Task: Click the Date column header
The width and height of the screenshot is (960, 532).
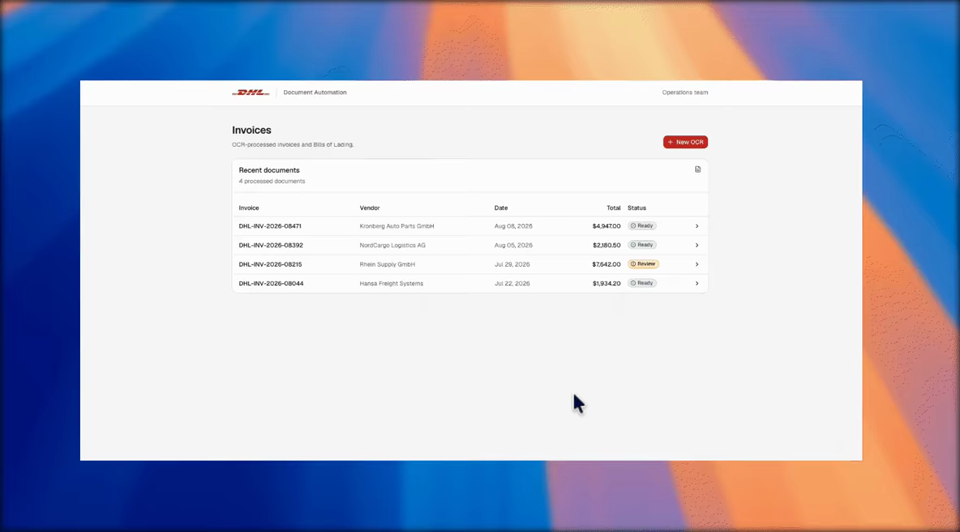Action: (501, 208)
